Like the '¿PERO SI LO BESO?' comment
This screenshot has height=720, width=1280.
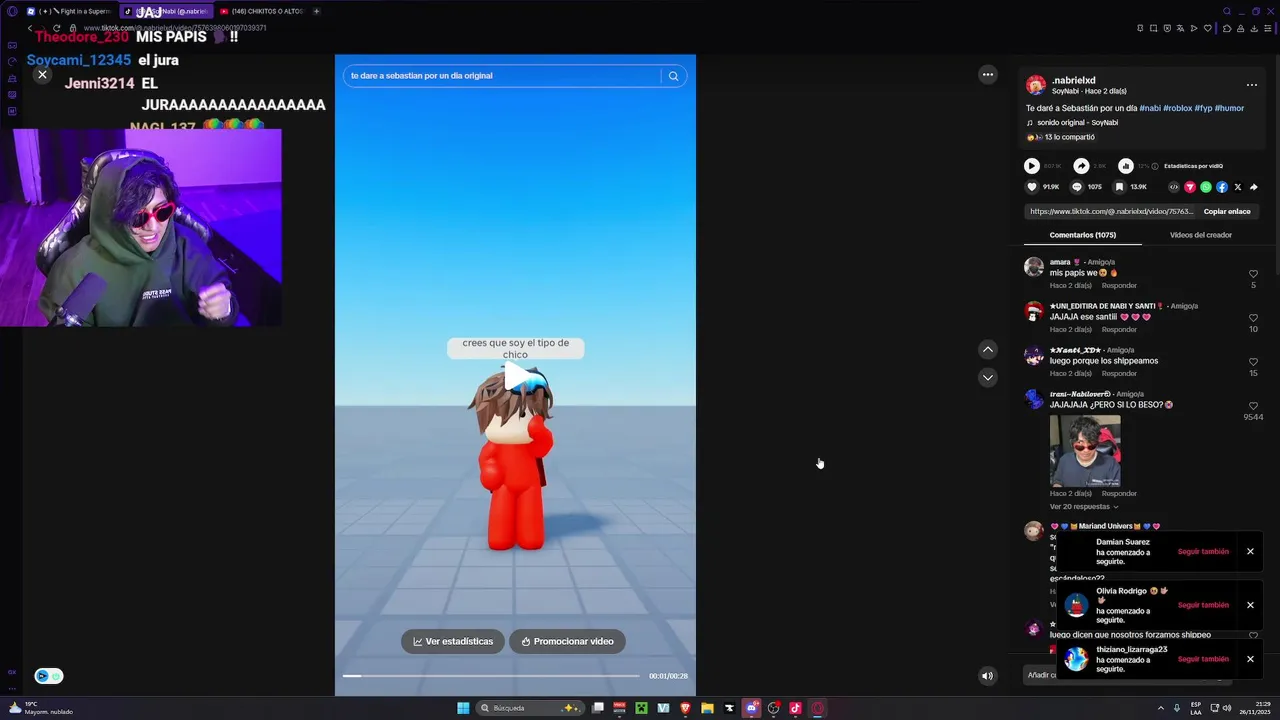(1253, 406)
